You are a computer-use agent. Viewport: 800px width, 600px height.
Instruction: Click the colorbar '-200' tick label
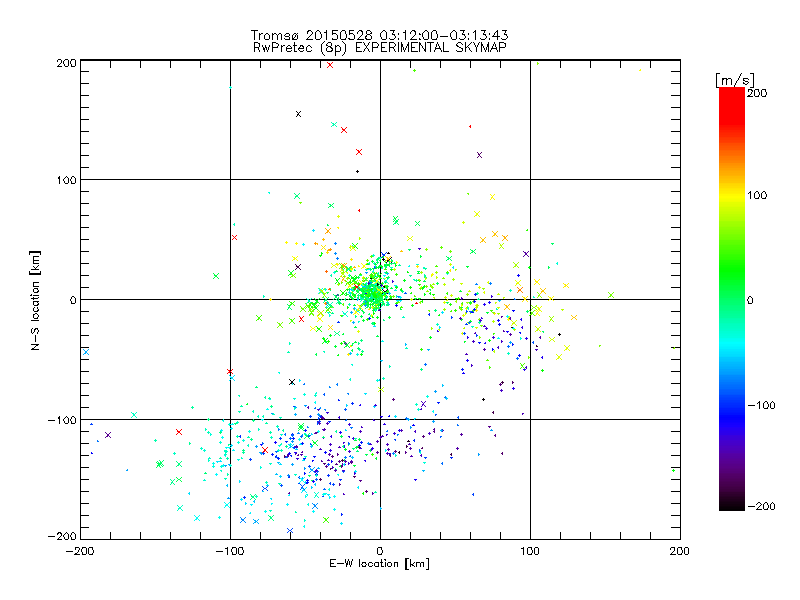pos(761,506)
